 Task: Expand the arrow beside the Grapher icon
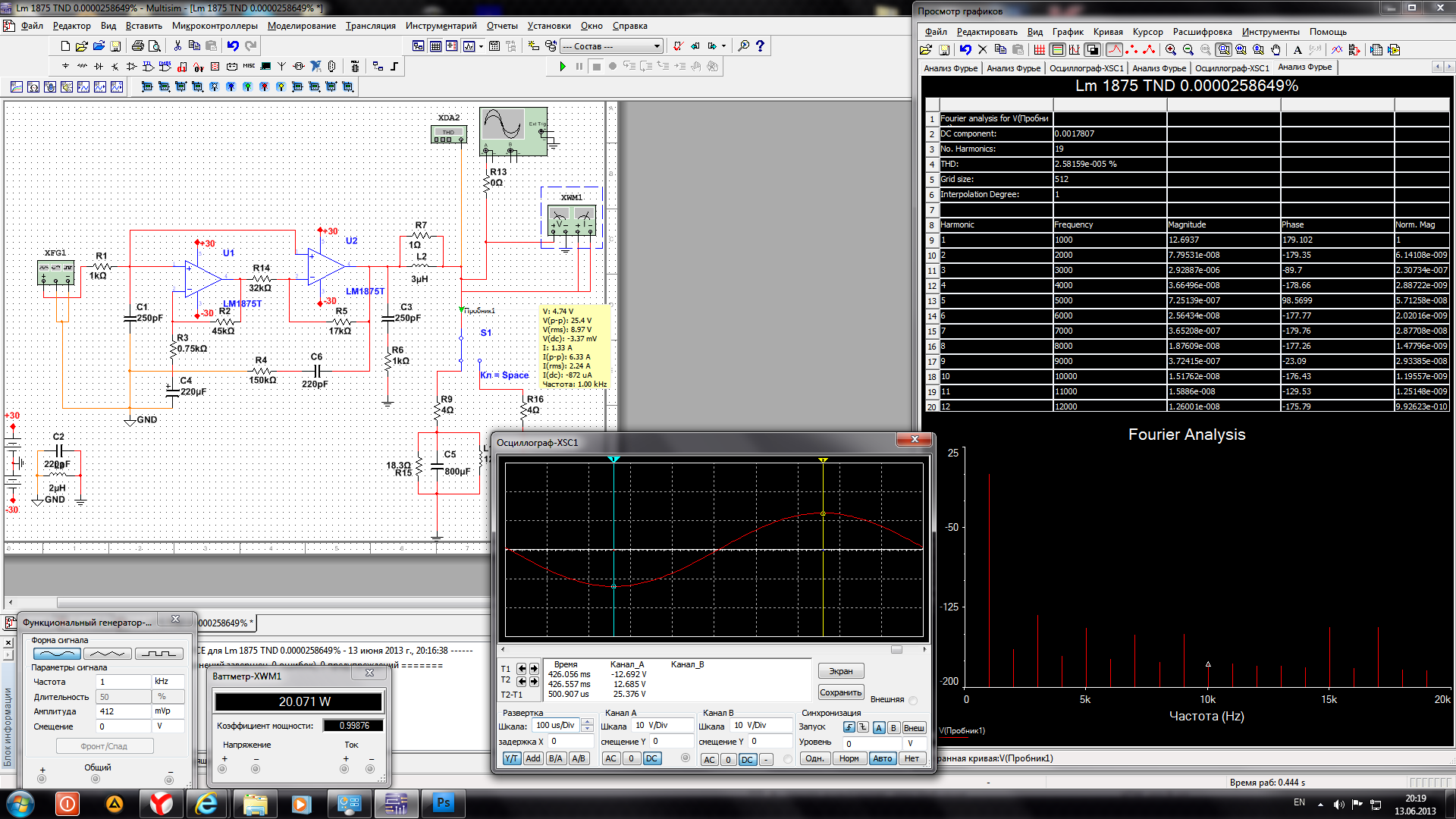click(481, 46)
